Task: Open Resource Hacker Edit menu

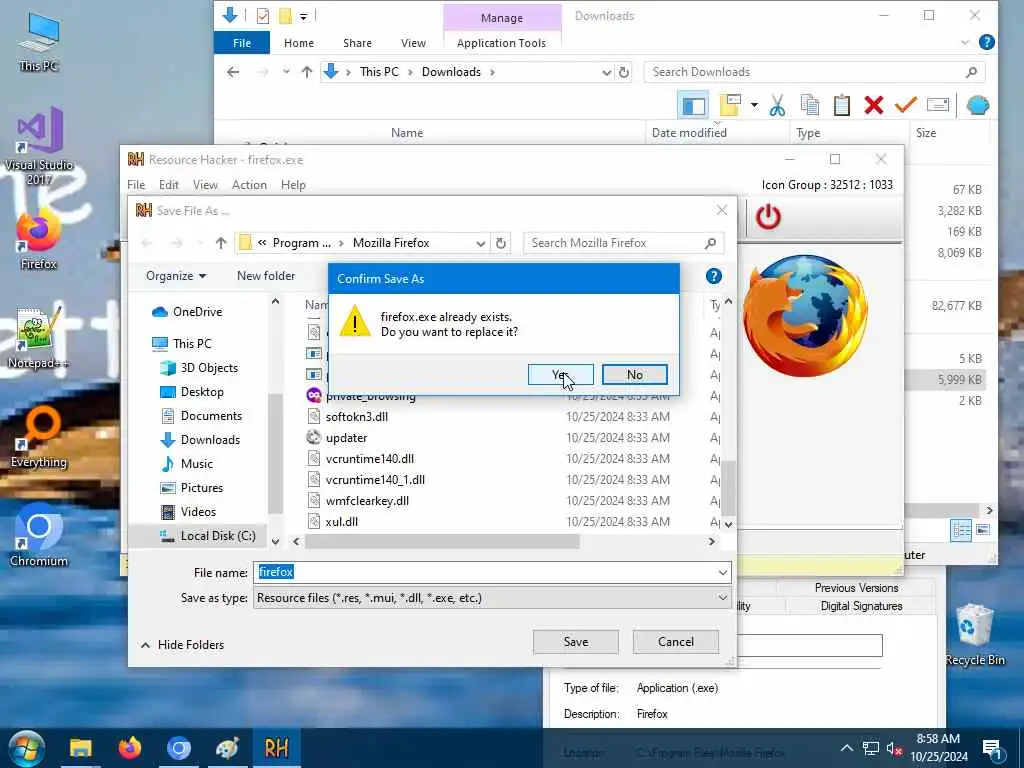Action: (168, 185)
